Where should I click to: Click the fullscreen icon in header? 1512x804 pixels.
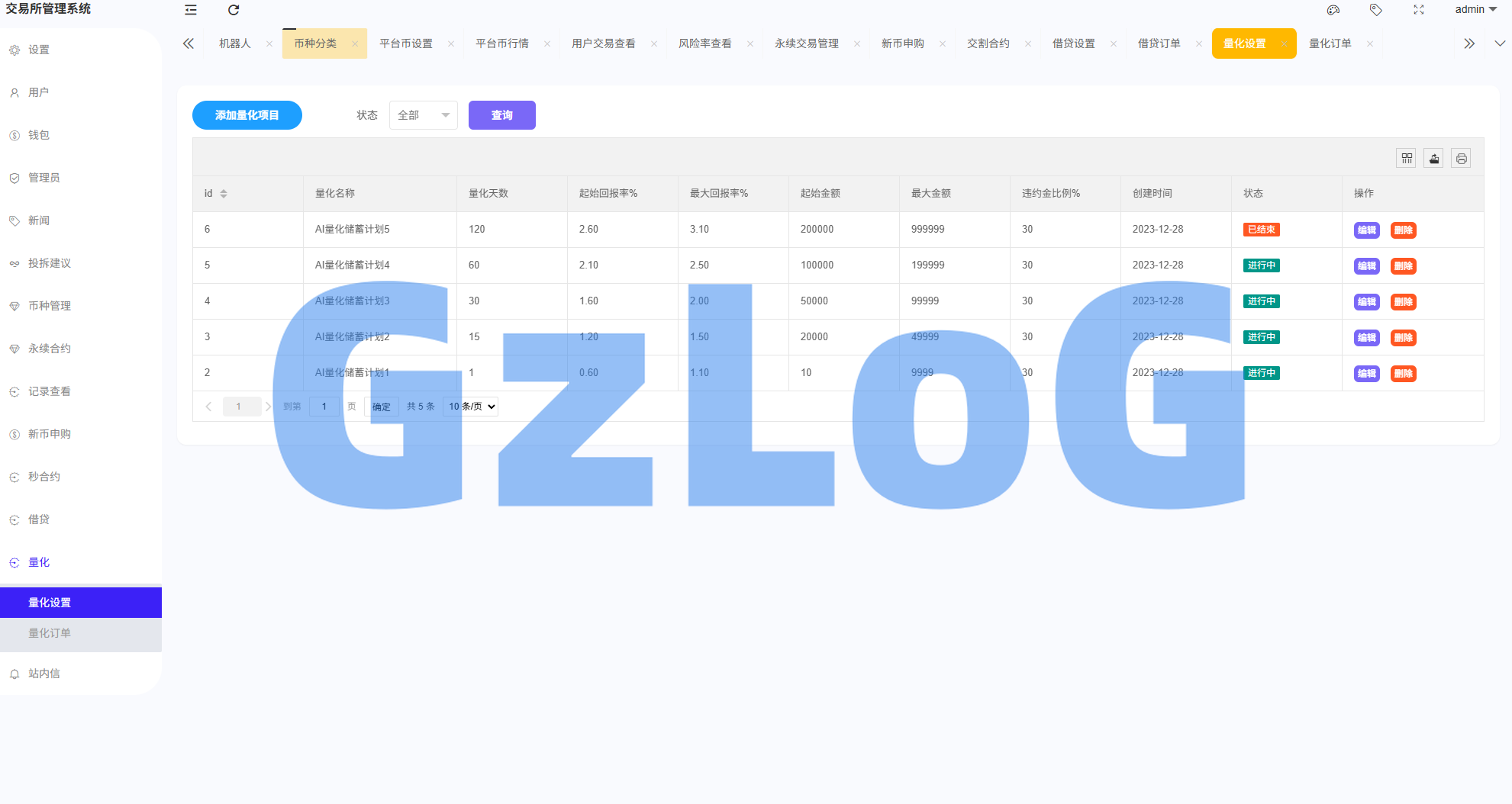point(1419,10)
